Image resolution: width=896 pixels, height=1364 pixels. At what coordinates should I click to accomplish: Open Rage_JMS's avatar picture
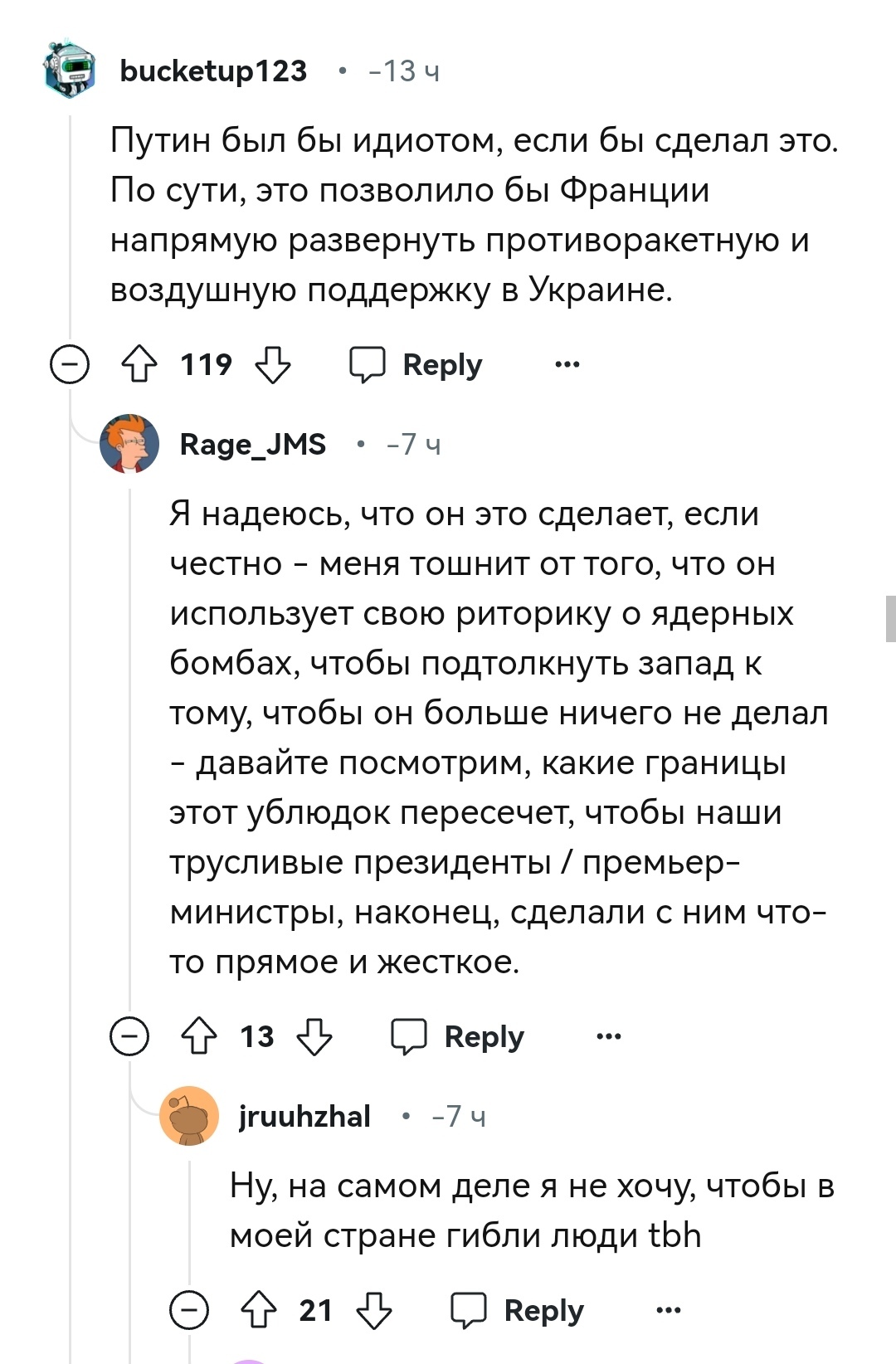pos(129,444)
